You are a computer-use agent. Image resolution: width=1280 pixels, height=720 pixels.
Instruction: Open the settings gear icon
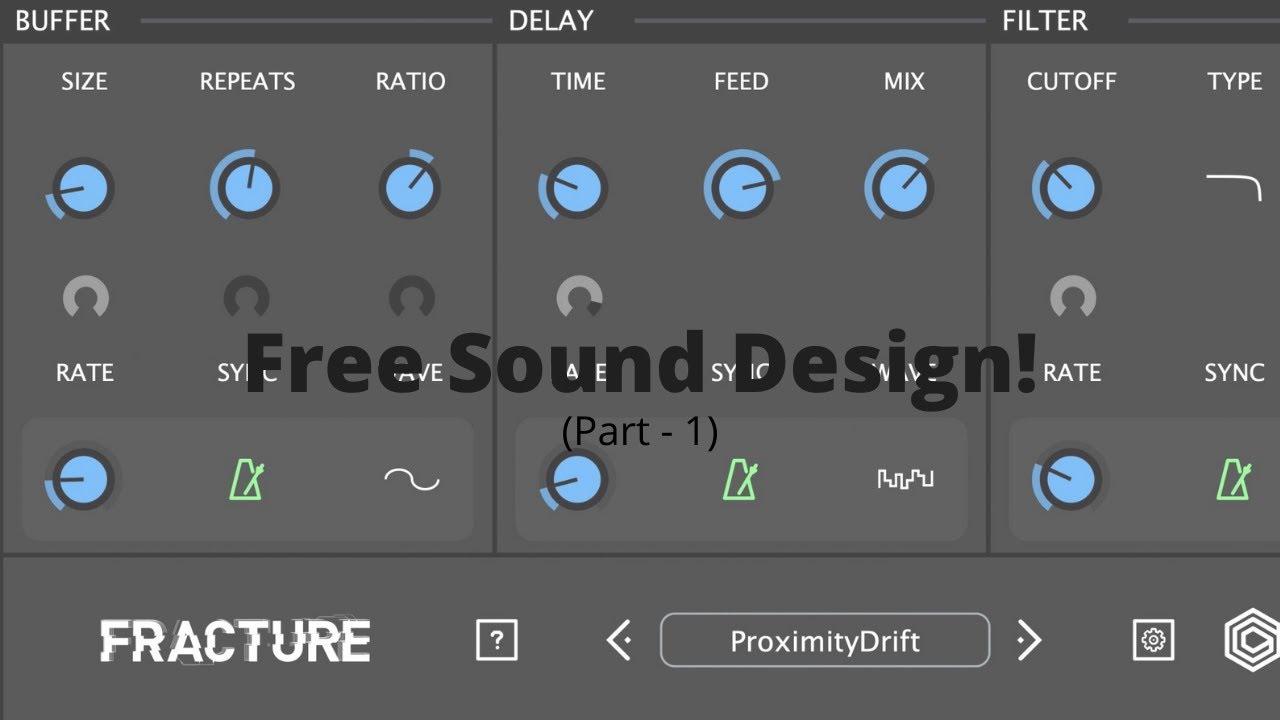coord(1153,640)
